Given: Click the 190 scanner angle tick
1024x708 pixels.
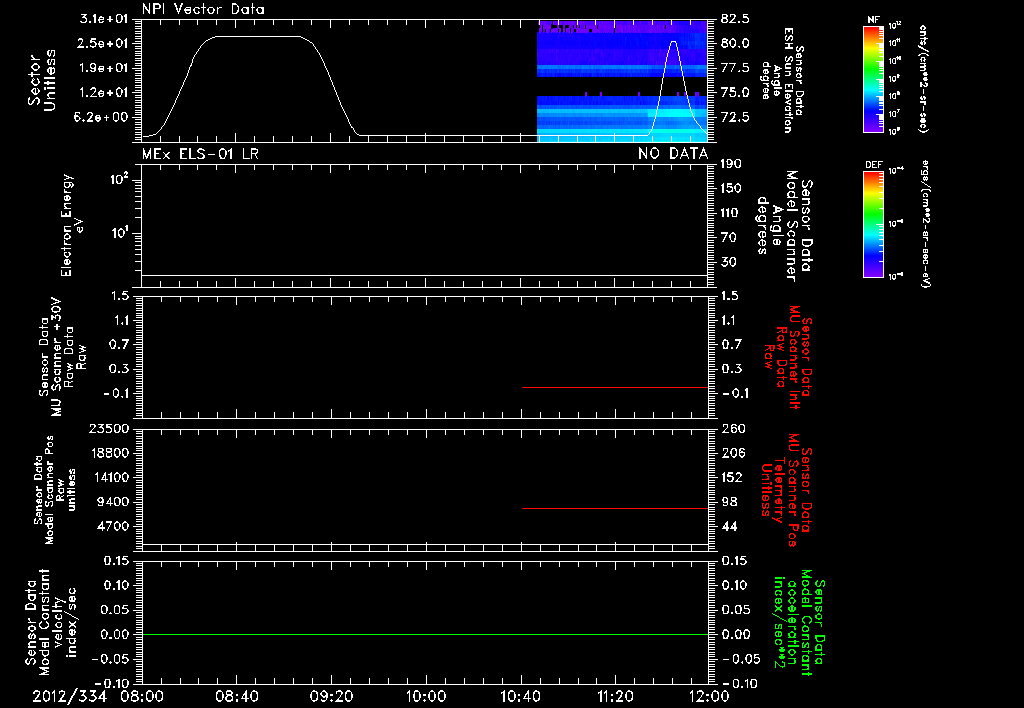Looking at the screenshot, I should point(731,164).
